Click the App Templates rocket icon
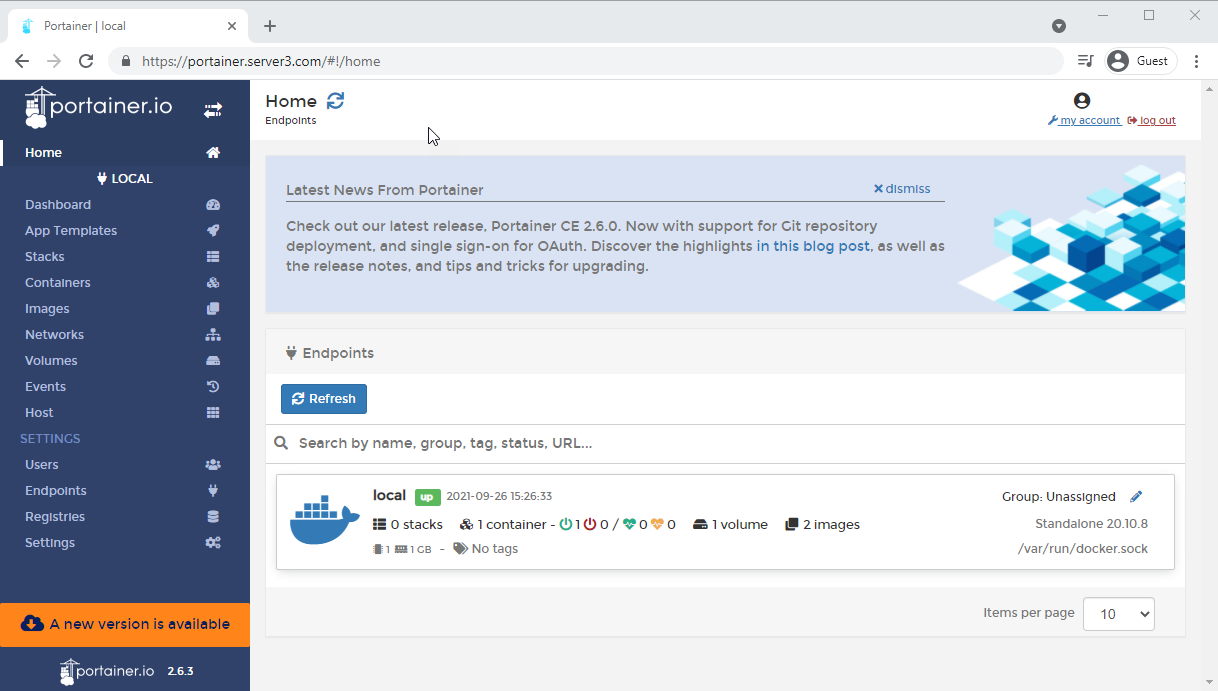The width and height of the screenshot is (1218, 691). [213, 231]
